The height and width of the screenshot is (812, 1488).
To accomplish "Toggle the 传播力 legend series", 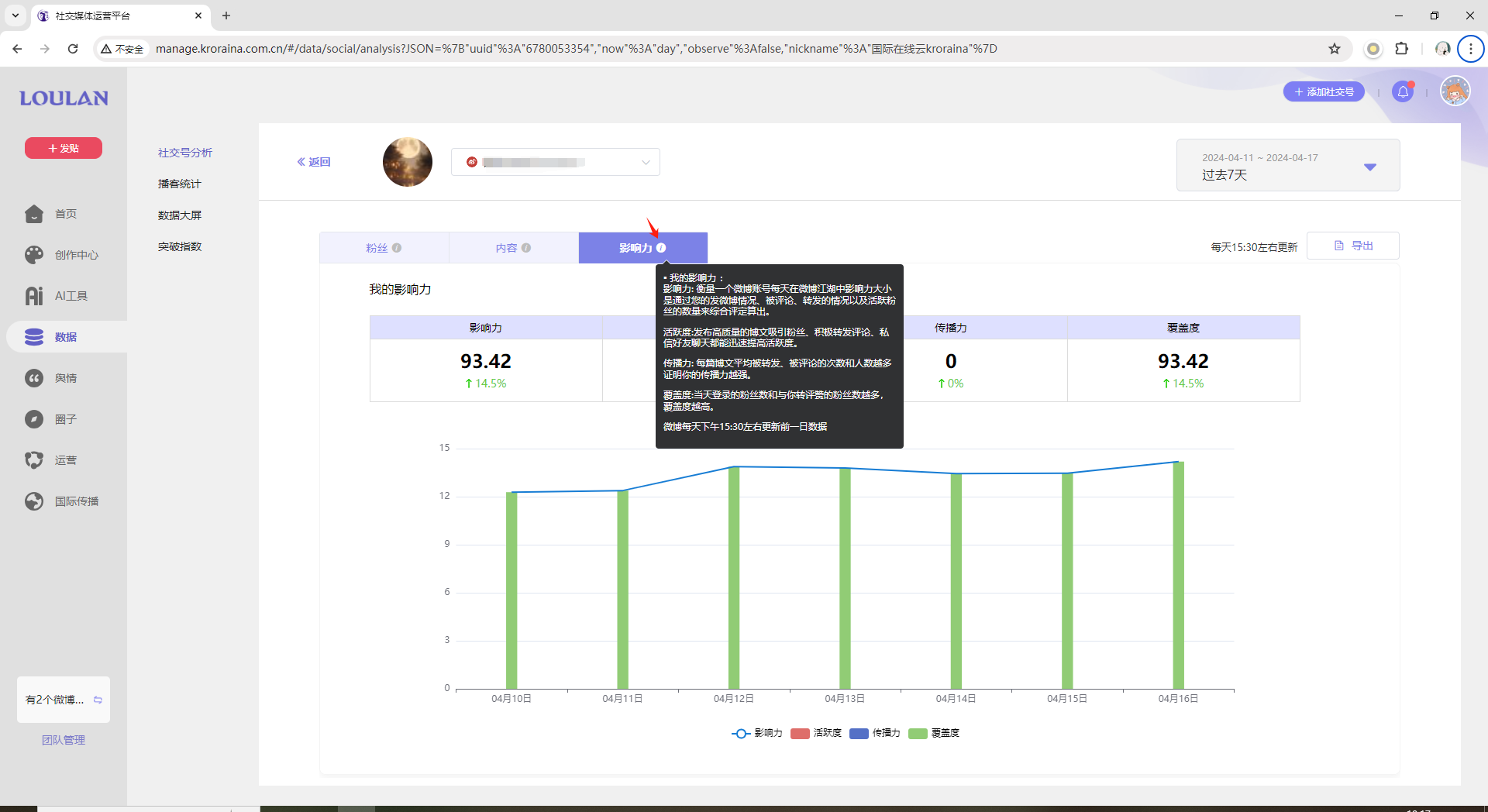I will [x=875, y=733].
